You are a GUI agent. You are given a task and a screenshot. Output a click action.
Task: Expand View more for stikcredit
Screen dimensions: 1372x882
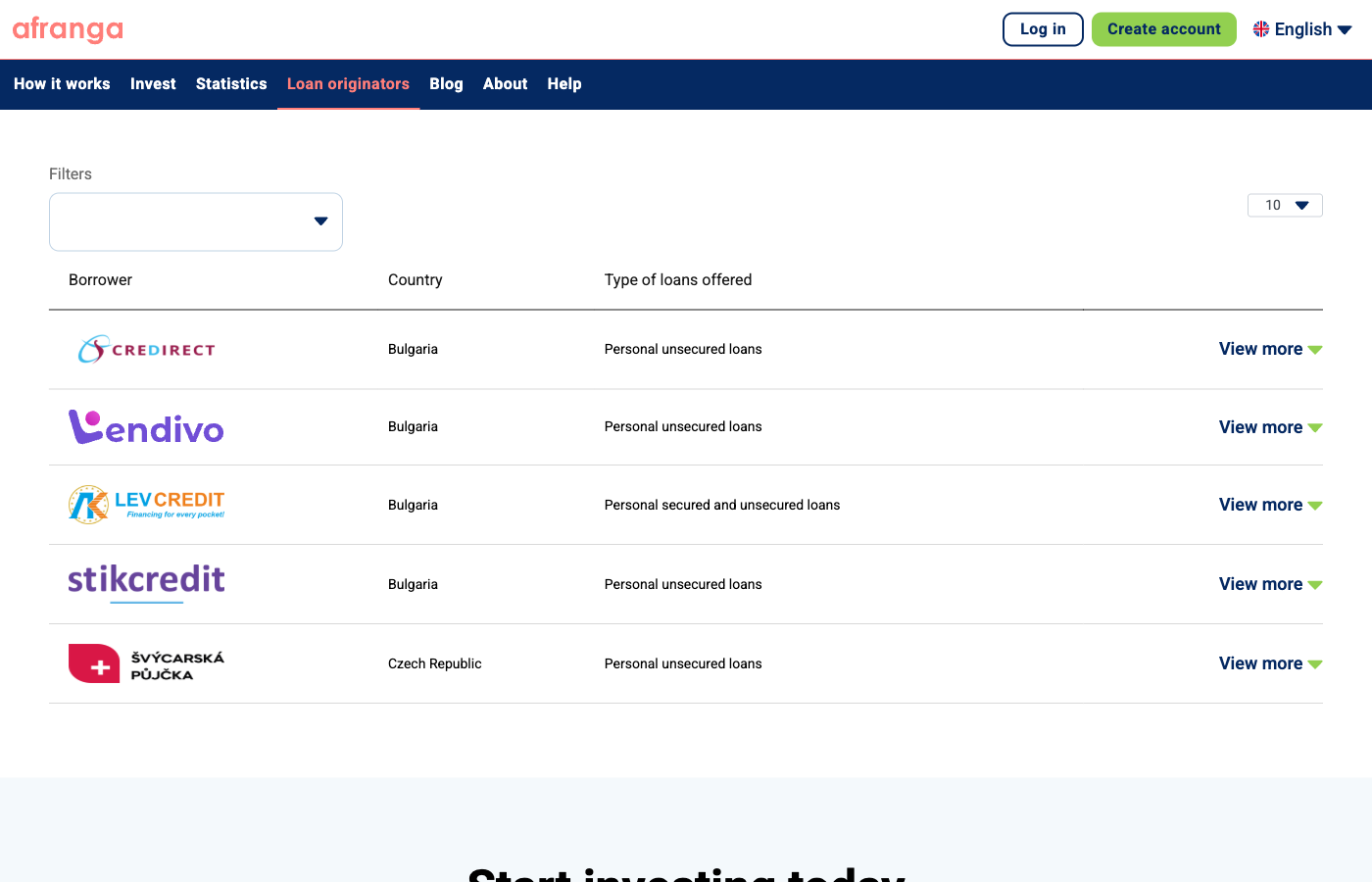(x=1270, y=584)
